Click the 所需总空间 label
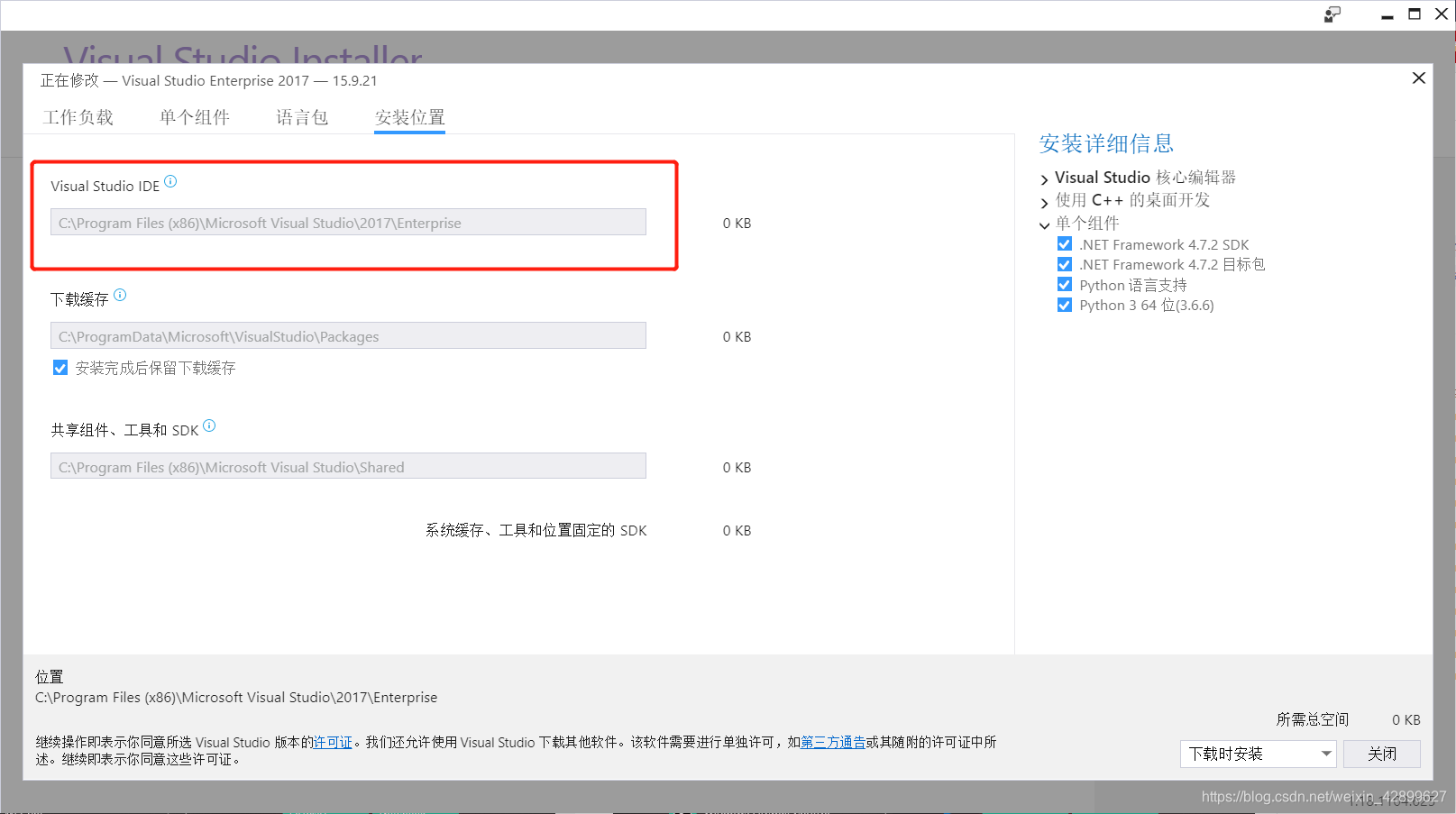Image resolution: width=1456 pixels, height=814 pixels. (1313, 719)
